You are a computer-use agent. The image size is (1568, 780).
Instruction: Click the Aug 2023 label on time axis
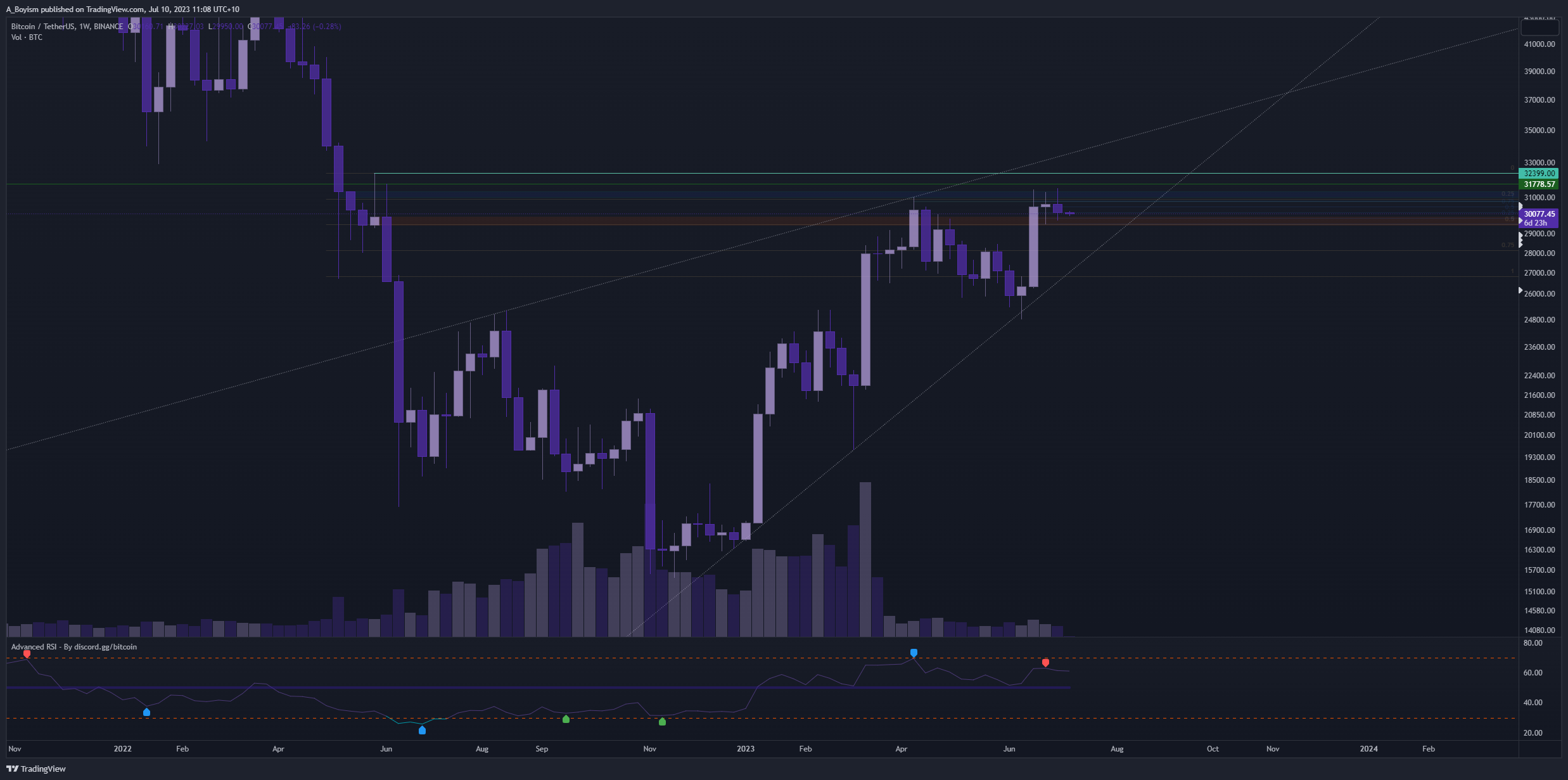(x=1117, y=749)
